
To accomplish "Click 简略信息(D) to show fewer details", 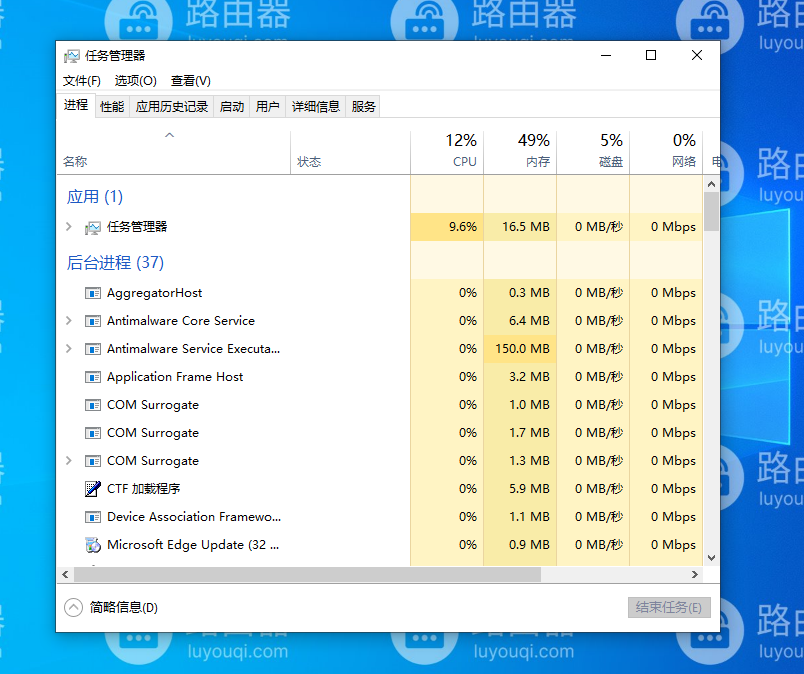I will click(x=124, y=607).
